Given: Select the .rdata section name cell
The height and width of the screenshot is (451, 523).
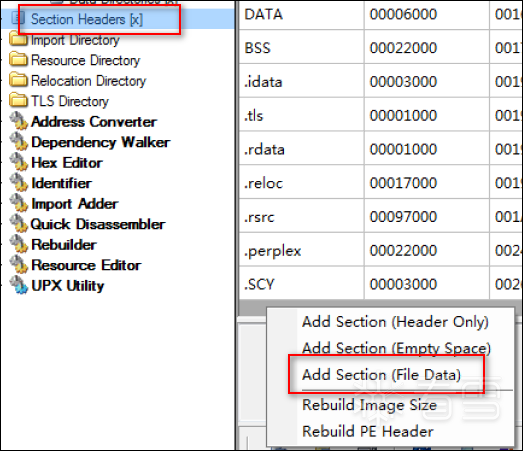Looking at the screenshot, I should click(302, 149).
